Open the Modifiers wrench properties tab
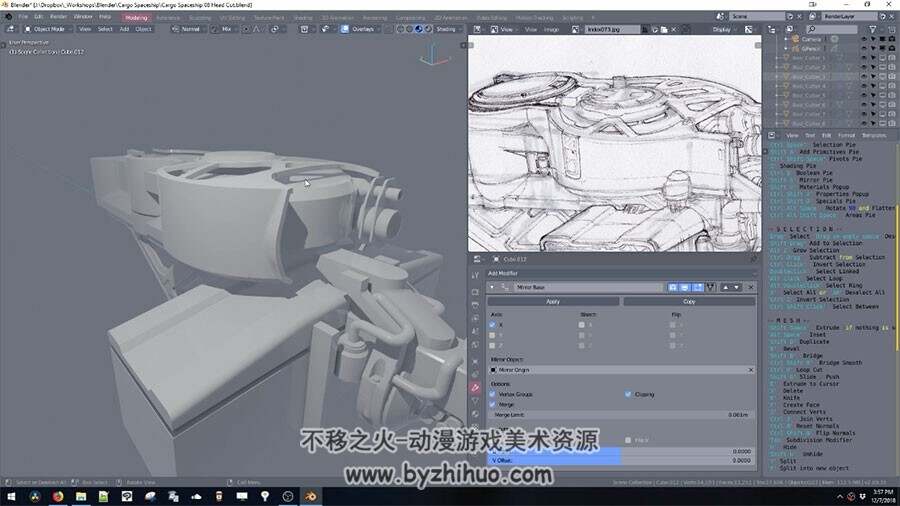 (x=475, y=388)
